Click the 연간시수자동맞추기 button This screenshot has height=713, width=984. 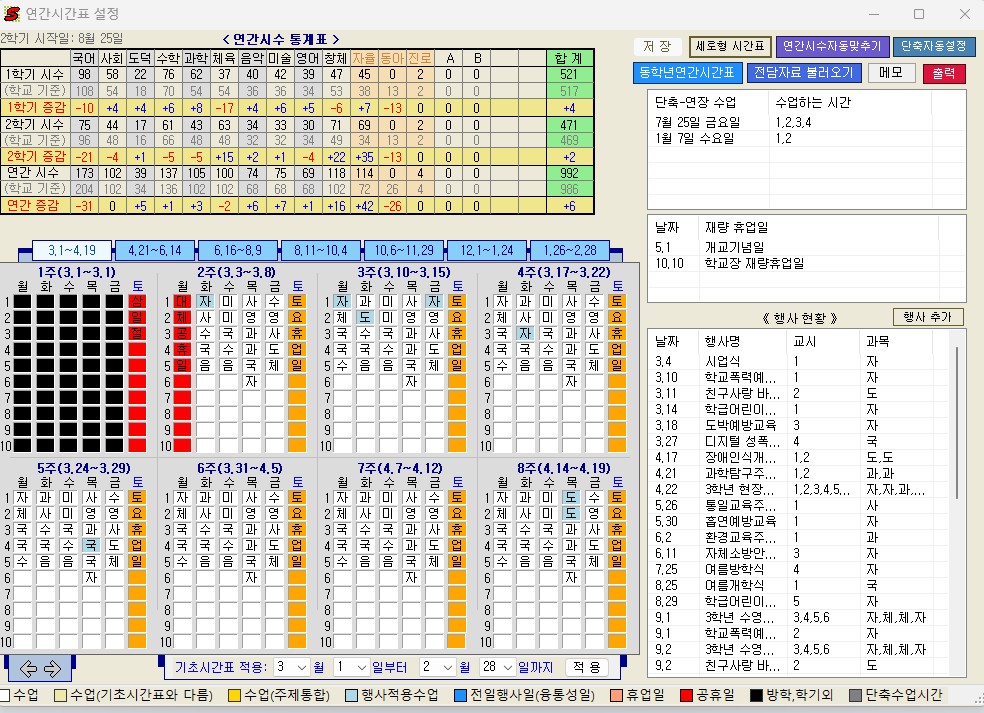tap(832, 46)
